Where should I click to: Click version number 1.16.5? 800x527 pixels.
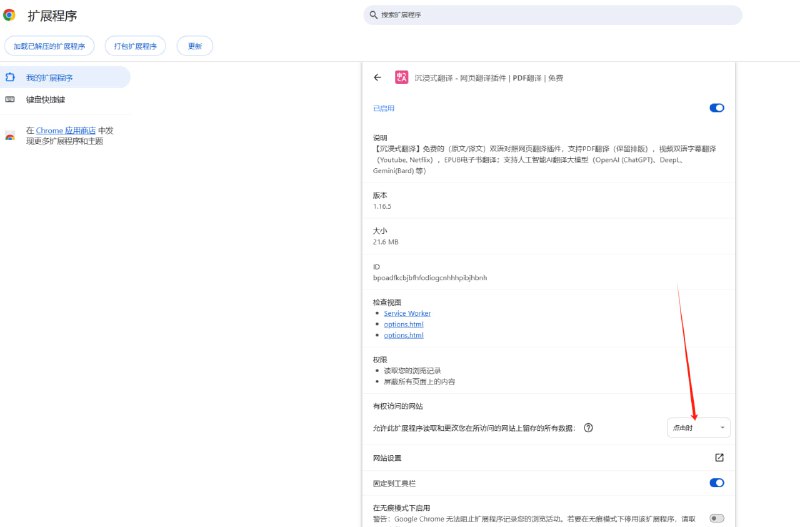tap(382, 207)
